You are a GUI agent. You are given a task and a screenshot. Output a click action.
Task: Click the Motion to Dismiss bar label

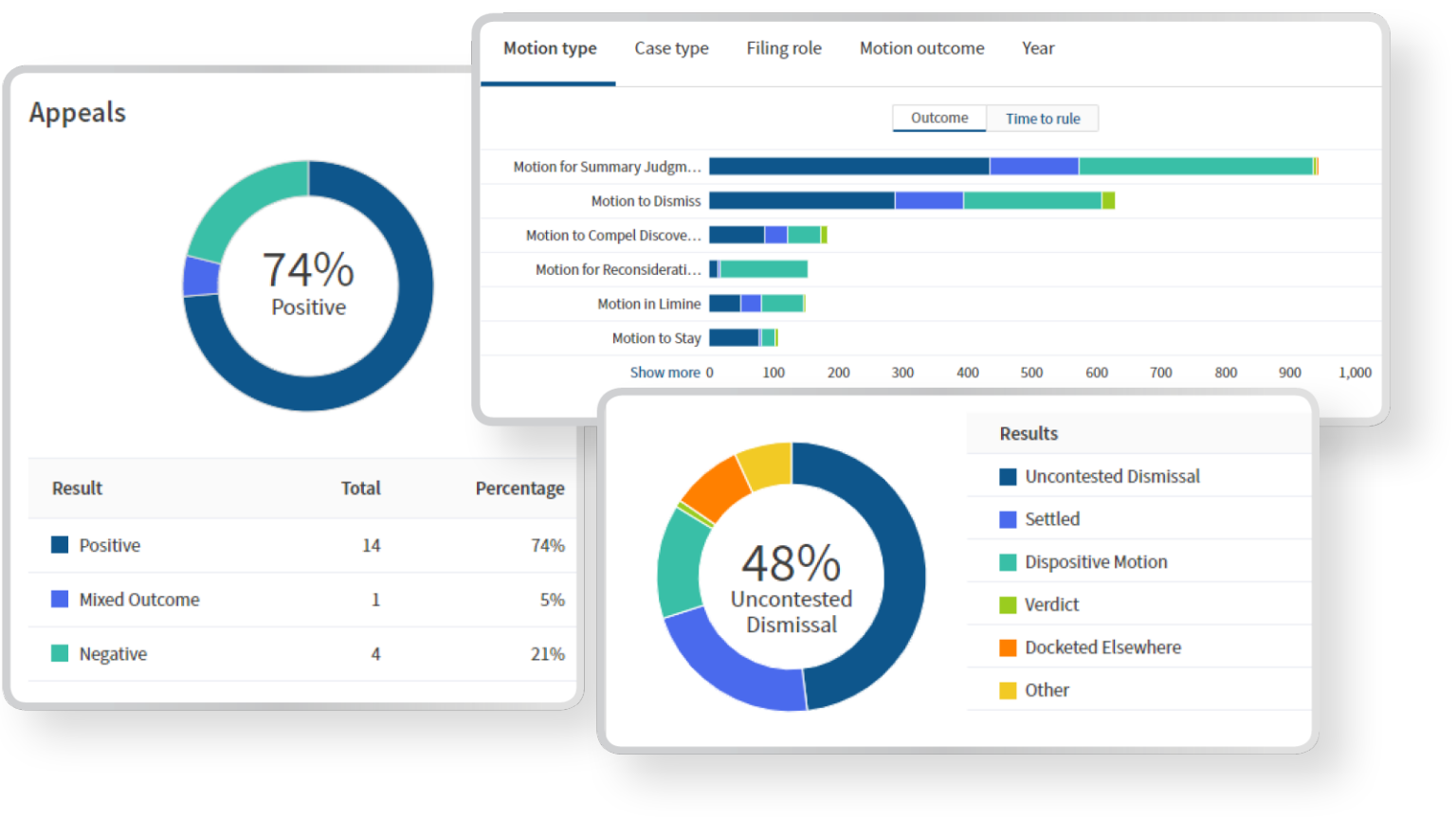[x=646, y=201]
